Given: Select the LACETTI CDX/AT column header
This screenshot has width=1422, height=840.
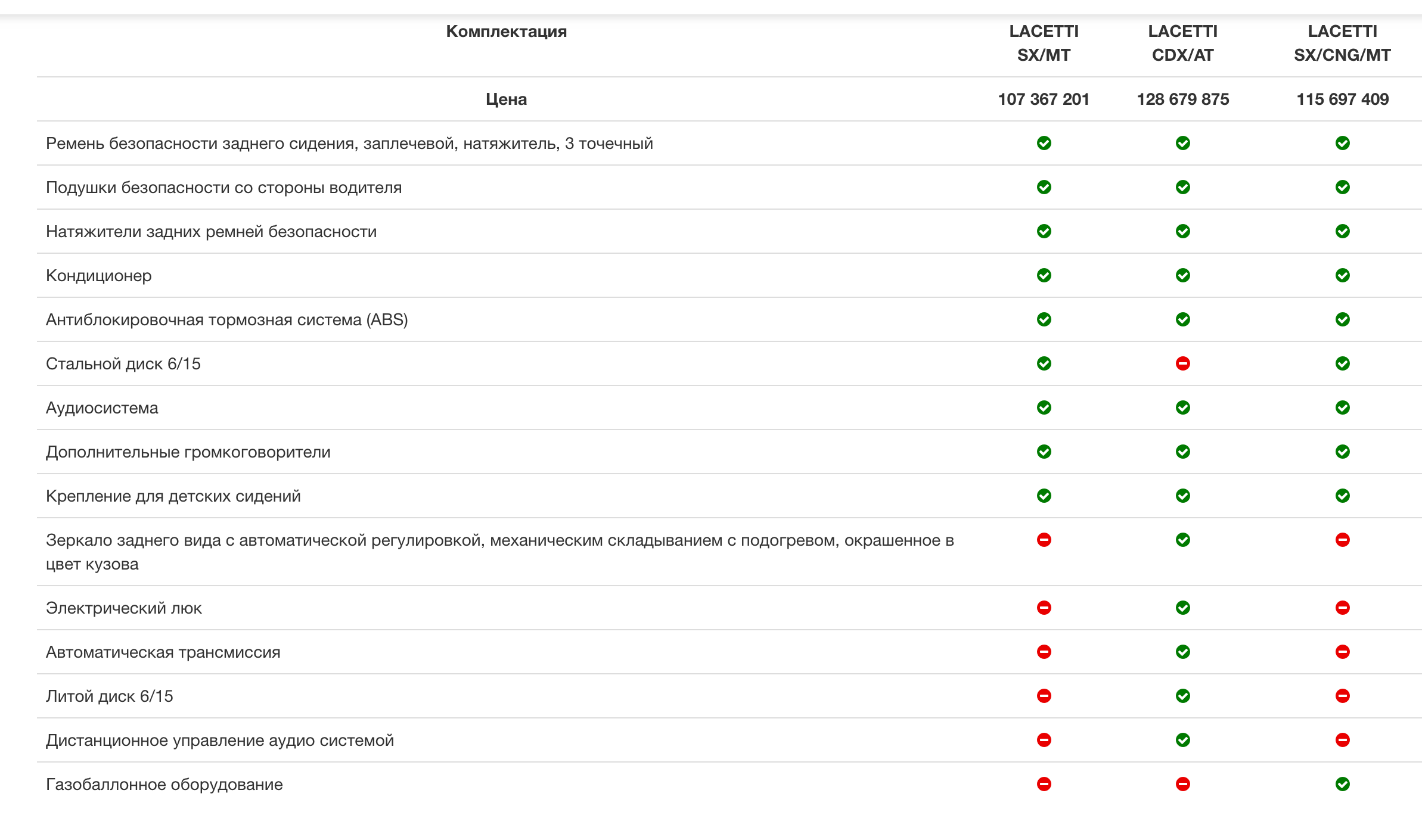Looking at the screenshot, I should coord(1182,43).
